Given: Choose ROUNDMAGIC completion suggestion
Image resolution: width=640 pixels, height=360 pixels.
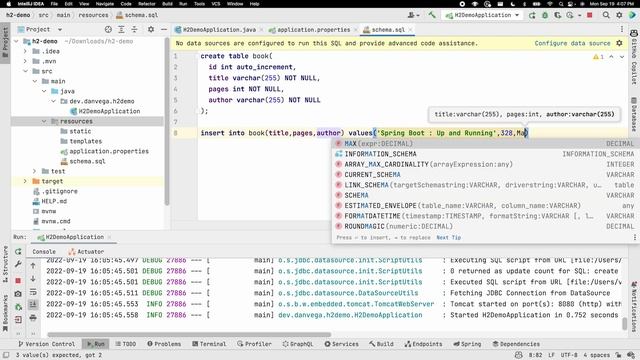Looking at the screenshot, I should click(x=484, y=226).
